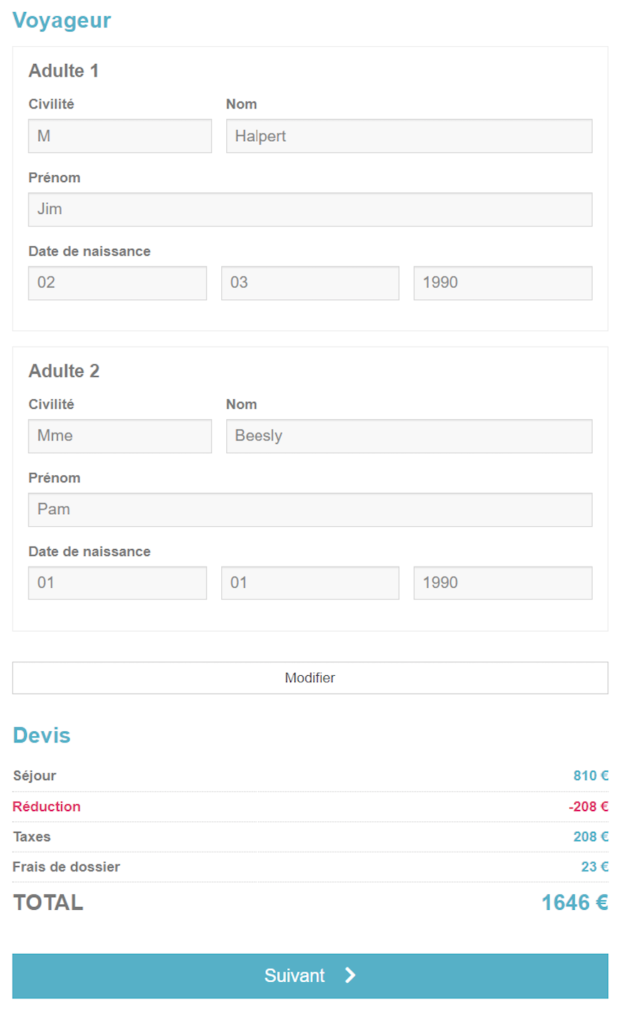
Task: Click the TOTAL amount 1646 €
Action: [x=574, y=903]
